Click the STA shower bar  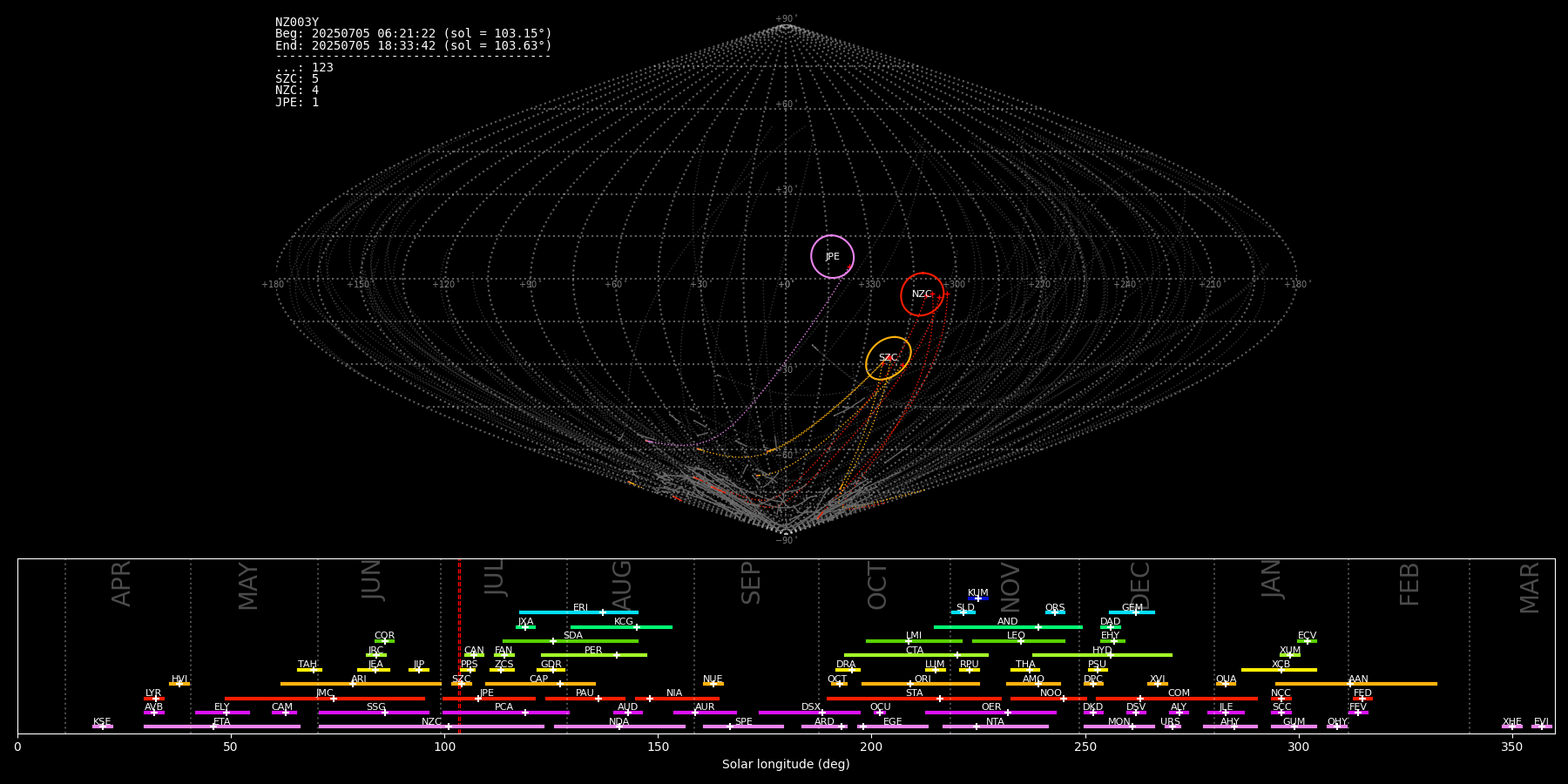coord(915,698)
